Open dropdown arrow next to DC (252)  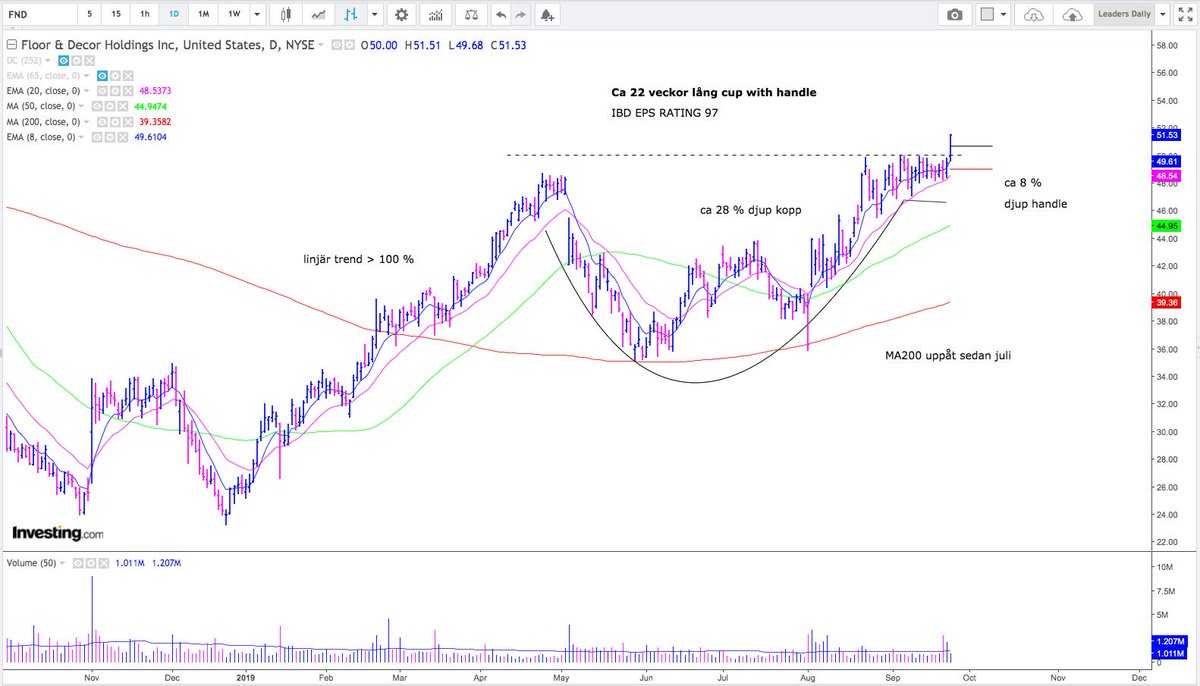coord(47,61)
